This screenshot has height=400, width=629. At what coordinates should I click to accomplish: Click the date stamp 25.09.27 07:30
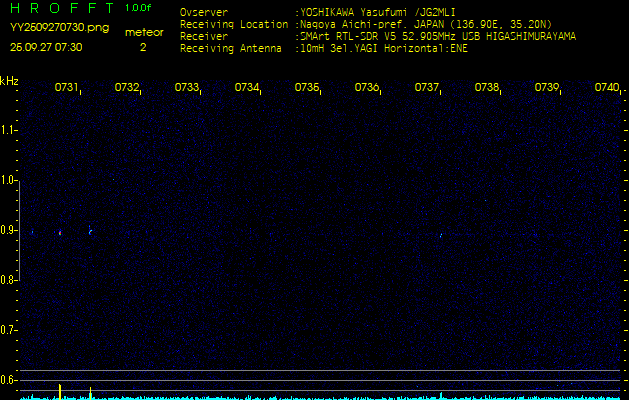46,47
